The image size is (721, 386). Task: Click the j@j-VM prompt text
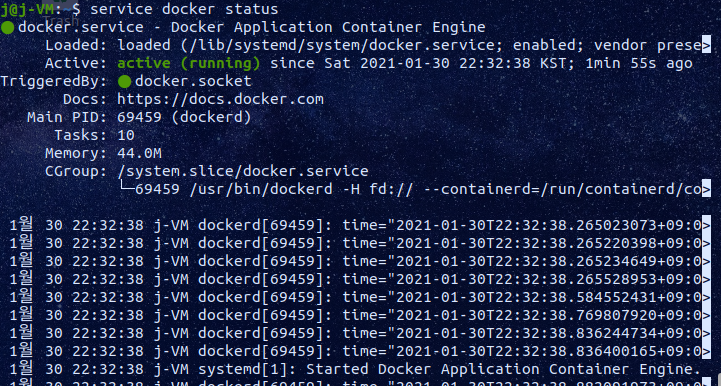(x=27, y=9)
